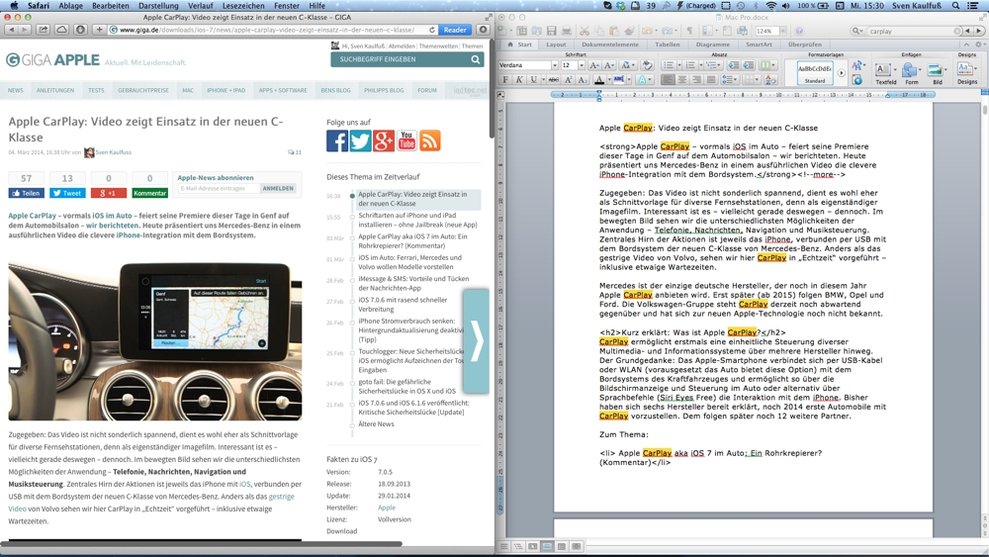Click Print icon in Word toolbar

[x=566, y=30]
